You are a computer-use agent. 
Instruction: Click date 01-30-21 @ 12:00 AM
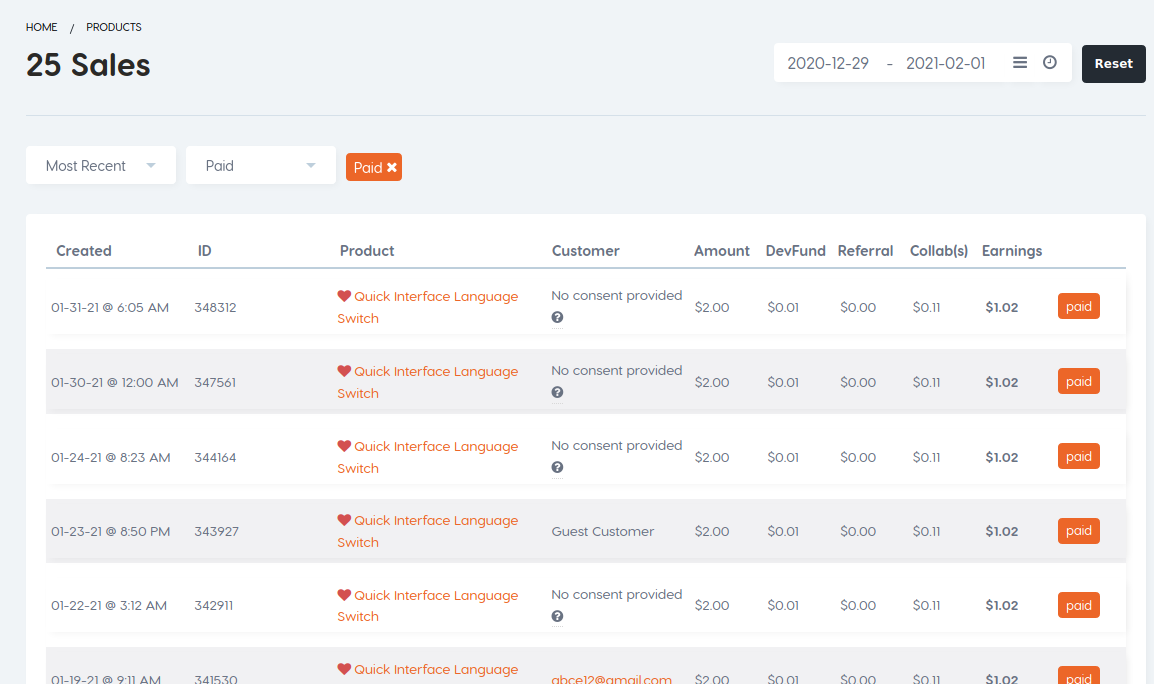point(114,383)
